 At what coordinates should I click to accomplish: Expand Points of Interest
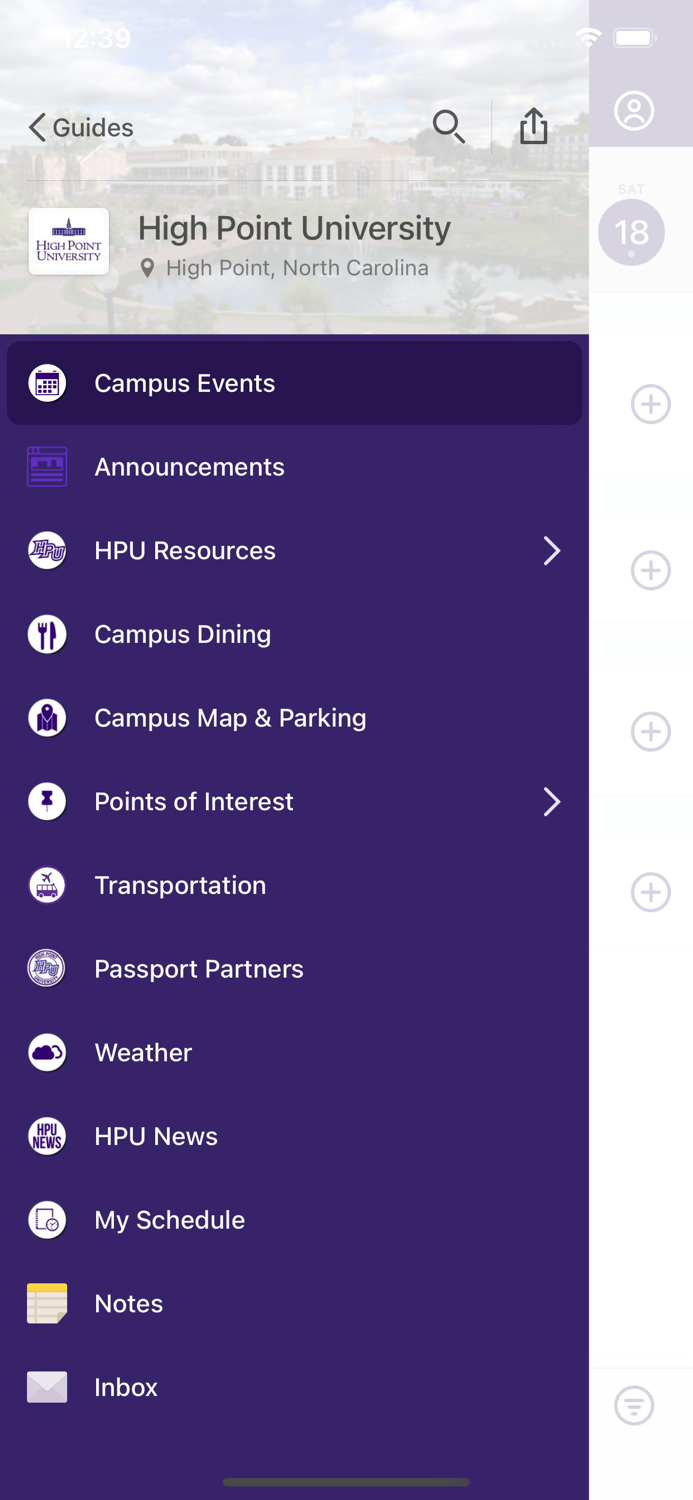[551, 801]
